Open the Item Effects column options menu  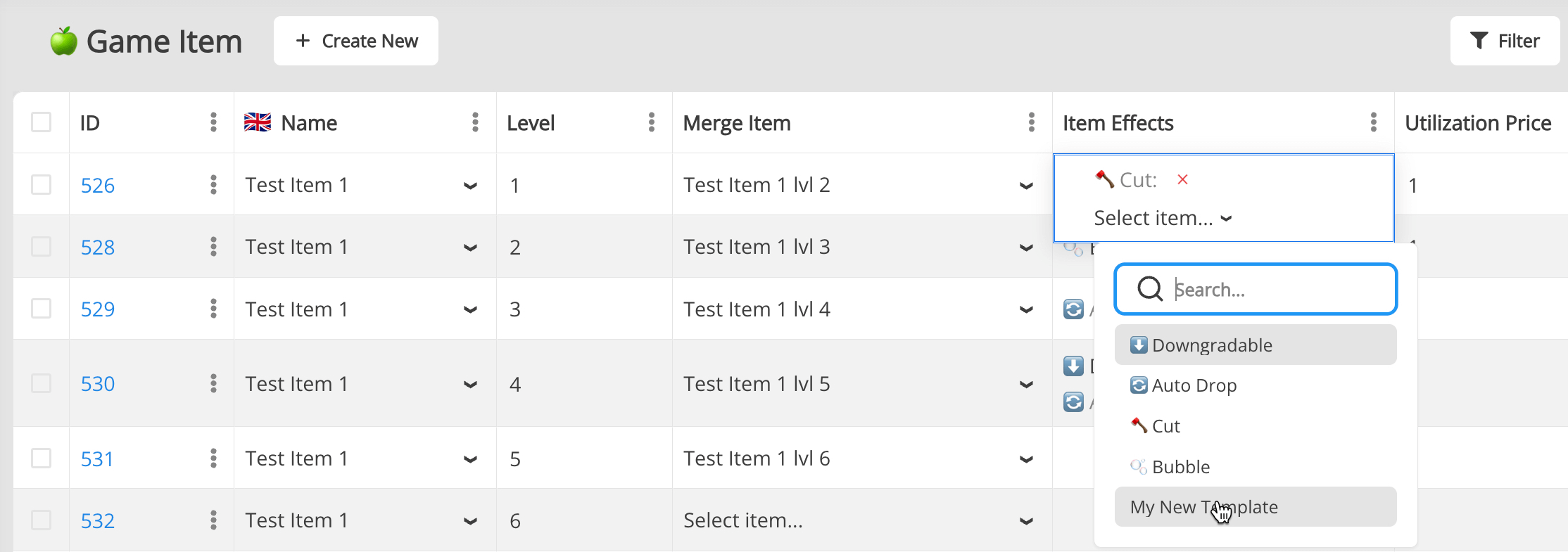pyautogui.click(x=1372, y=122)
